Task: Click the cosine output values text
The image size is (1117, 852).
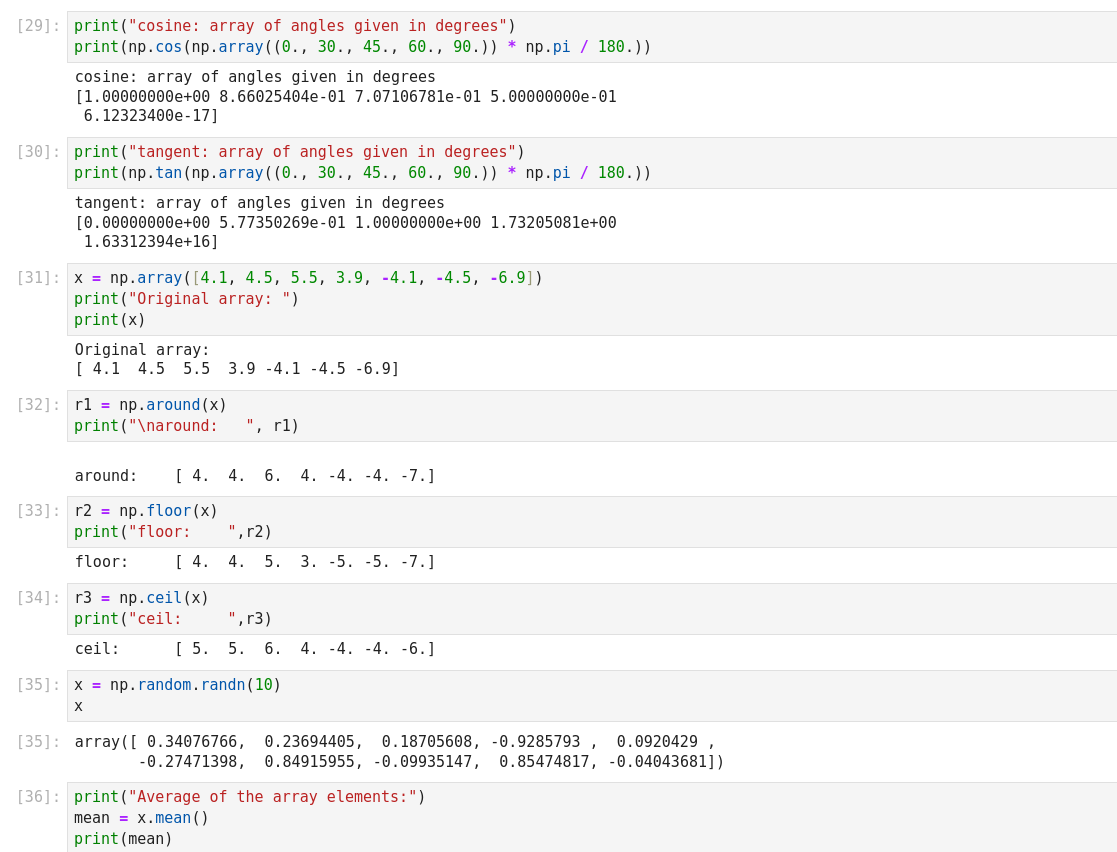Action: 345,97
